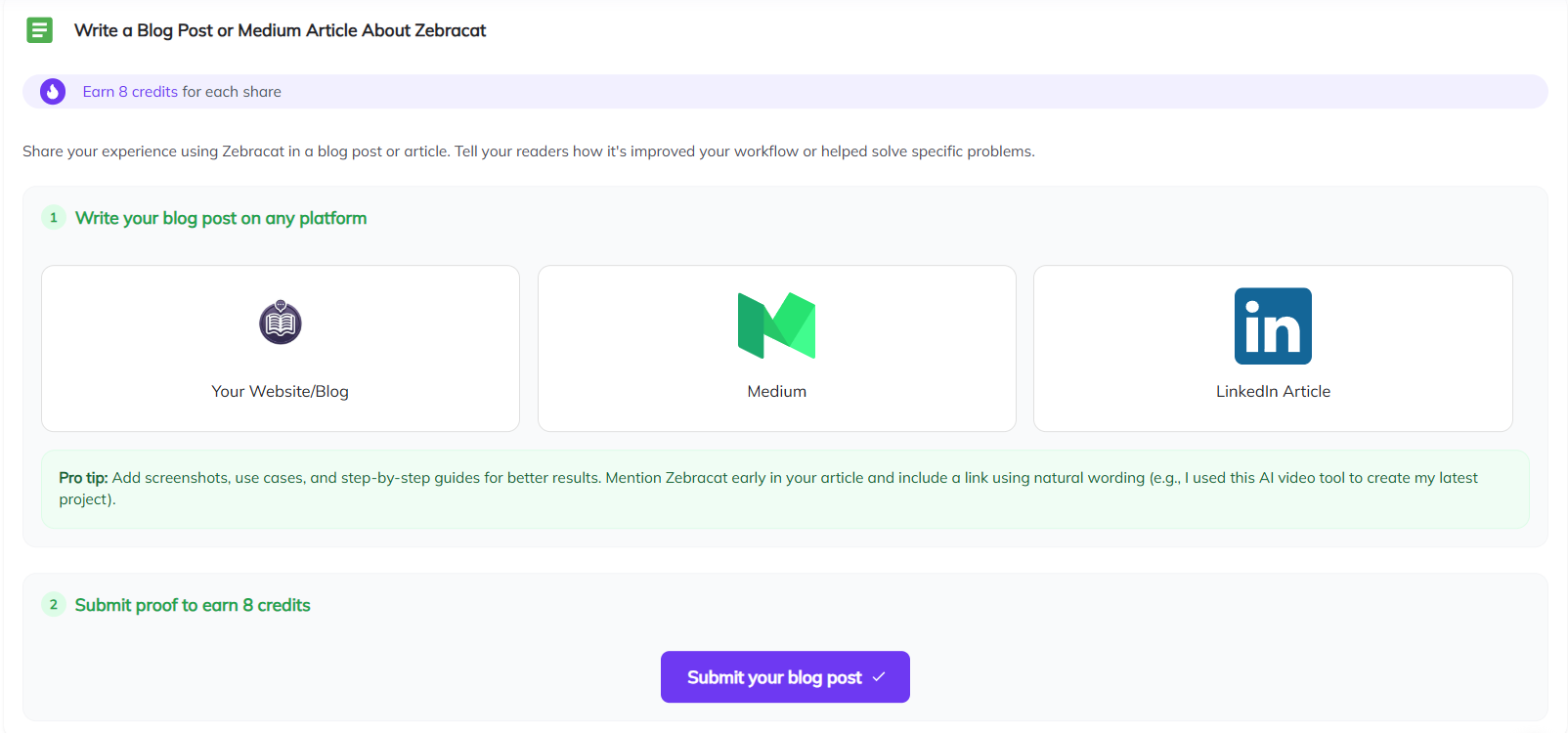This screenshot has width=1568, height=733.
Task: Click the page title about Zebracat
Action: click(280, 30)
